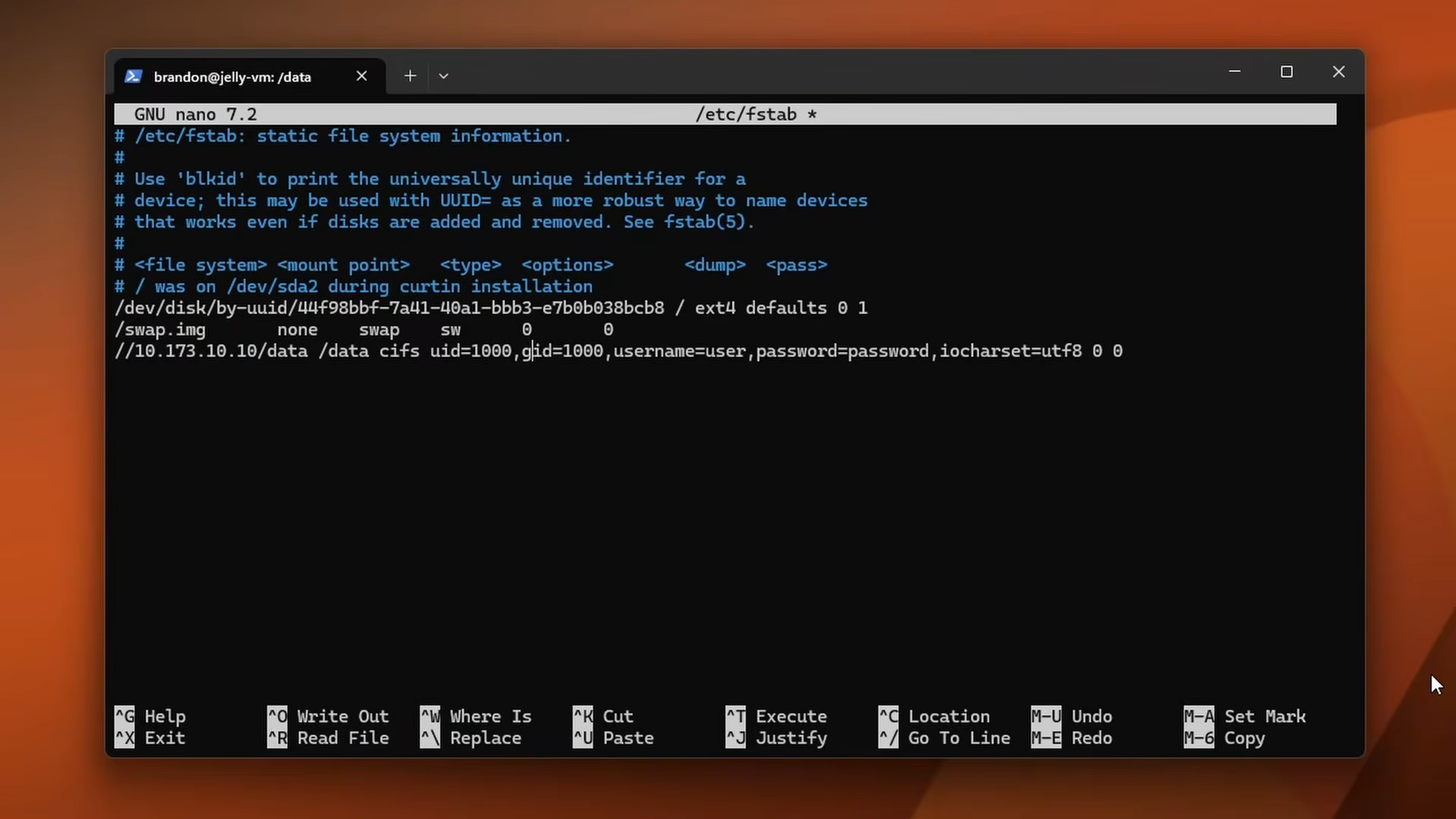Open nano Help via the ^G shortcut

point(164,716)
